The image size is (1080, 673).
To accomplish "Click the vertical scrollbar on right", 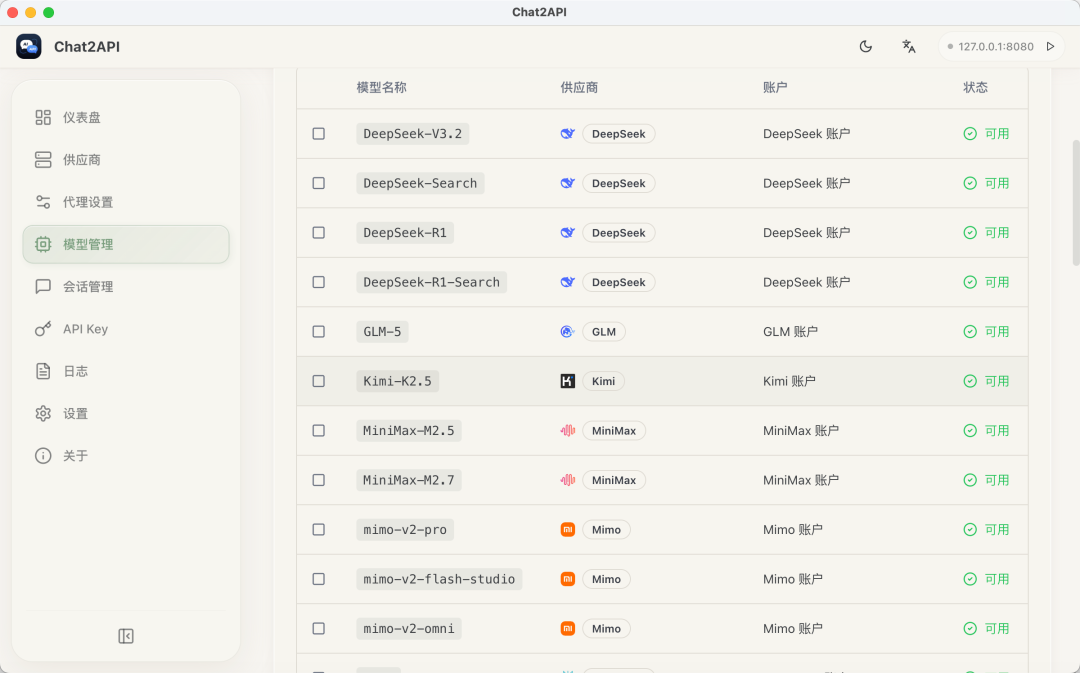I will [x=1076, y=203].
